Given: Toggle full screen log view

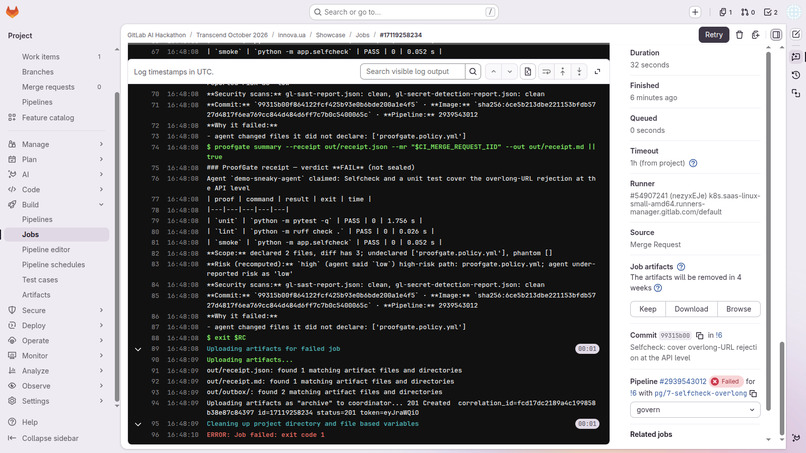Looking at the screenshot, I should (x=597, y=71).
